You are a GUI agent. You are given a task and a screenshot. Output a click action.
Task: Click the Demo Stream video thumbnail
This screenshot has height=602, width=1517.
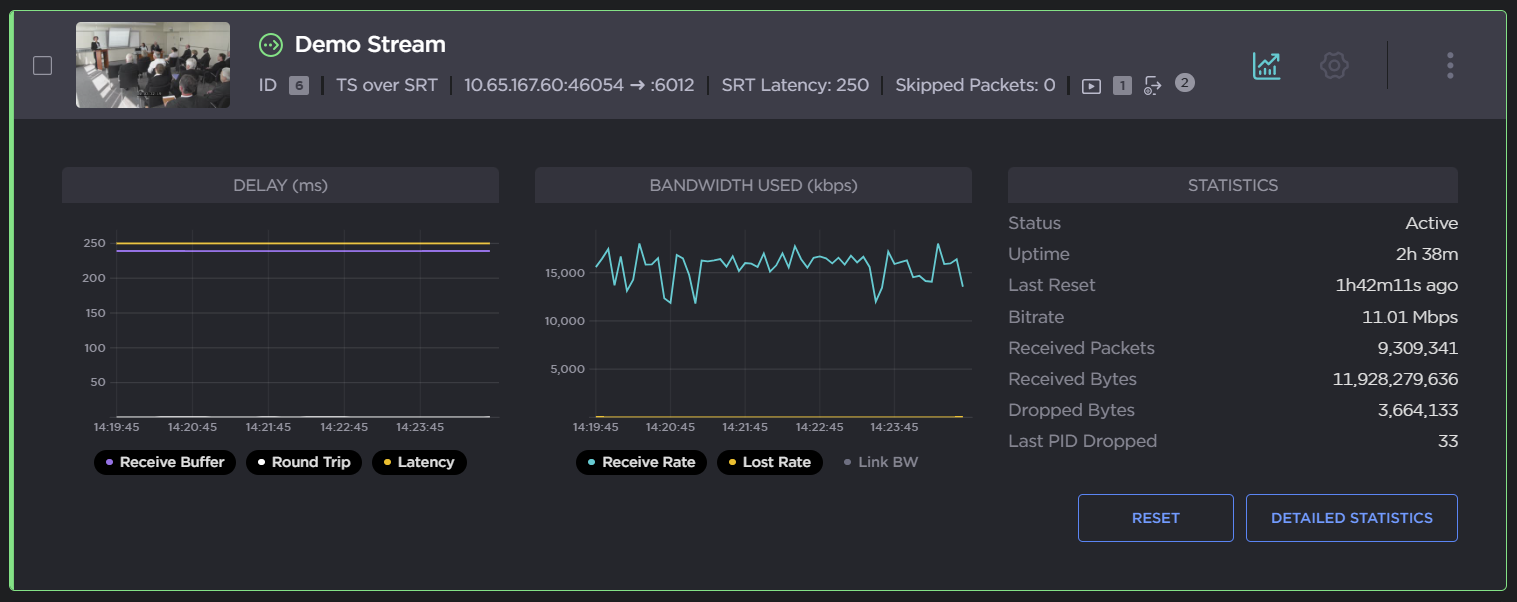point(152,64)
